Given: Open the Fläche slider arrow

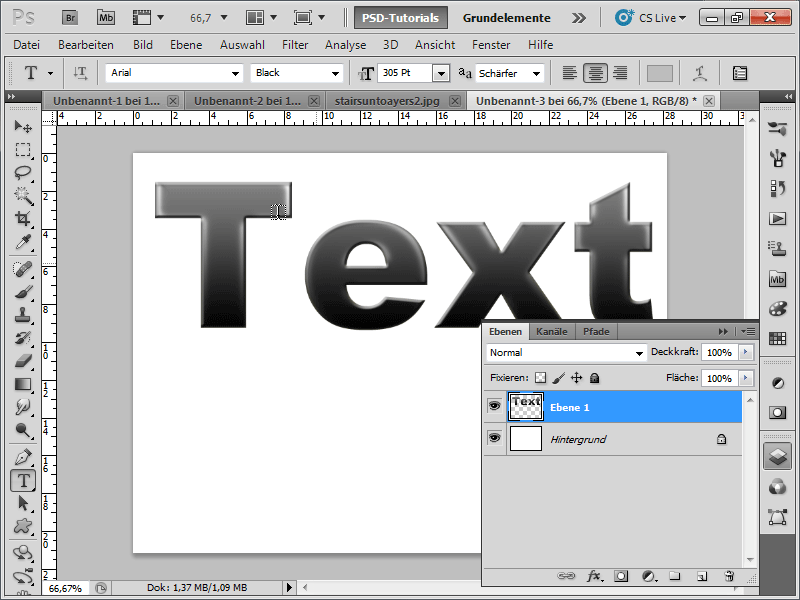Looking at the screenshot, I should 745,378.
